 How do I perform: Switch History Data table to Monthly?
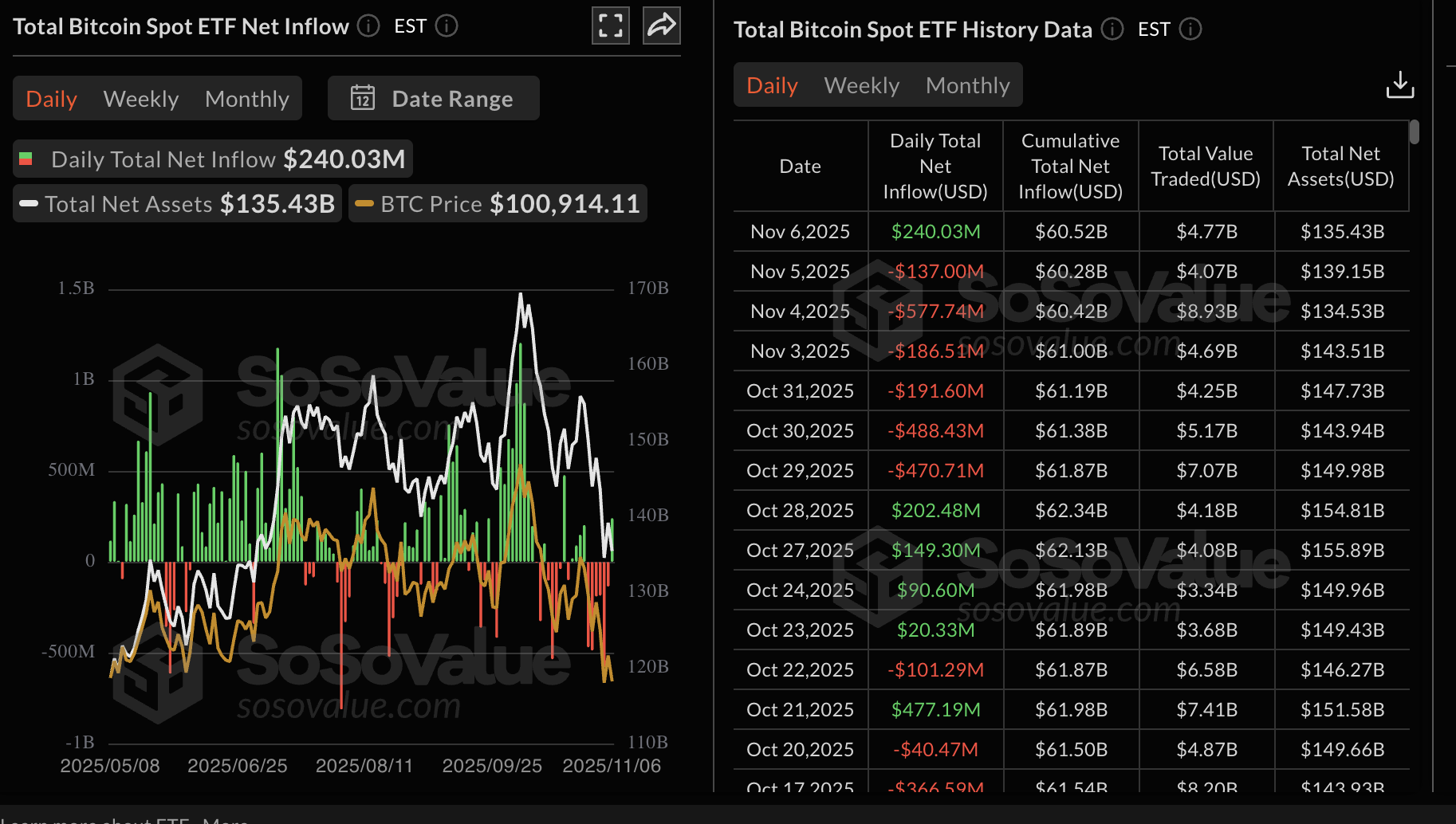[x=968, y=84]
